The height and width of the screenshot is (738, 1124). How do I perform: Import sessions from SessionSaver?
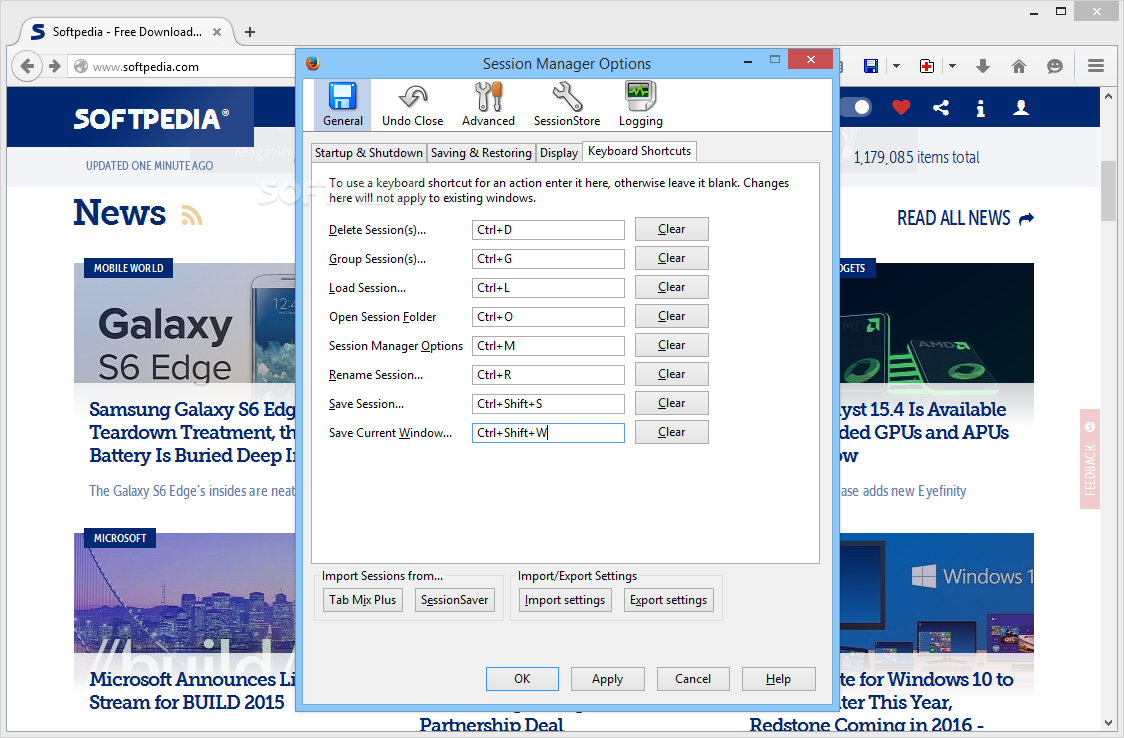[x=454, y=600]
